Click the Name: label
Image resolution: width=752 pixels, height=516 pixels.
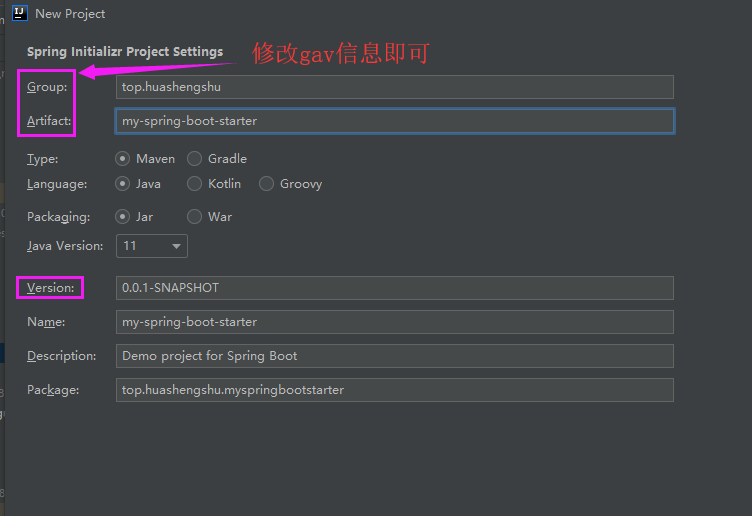pos(46,322)
